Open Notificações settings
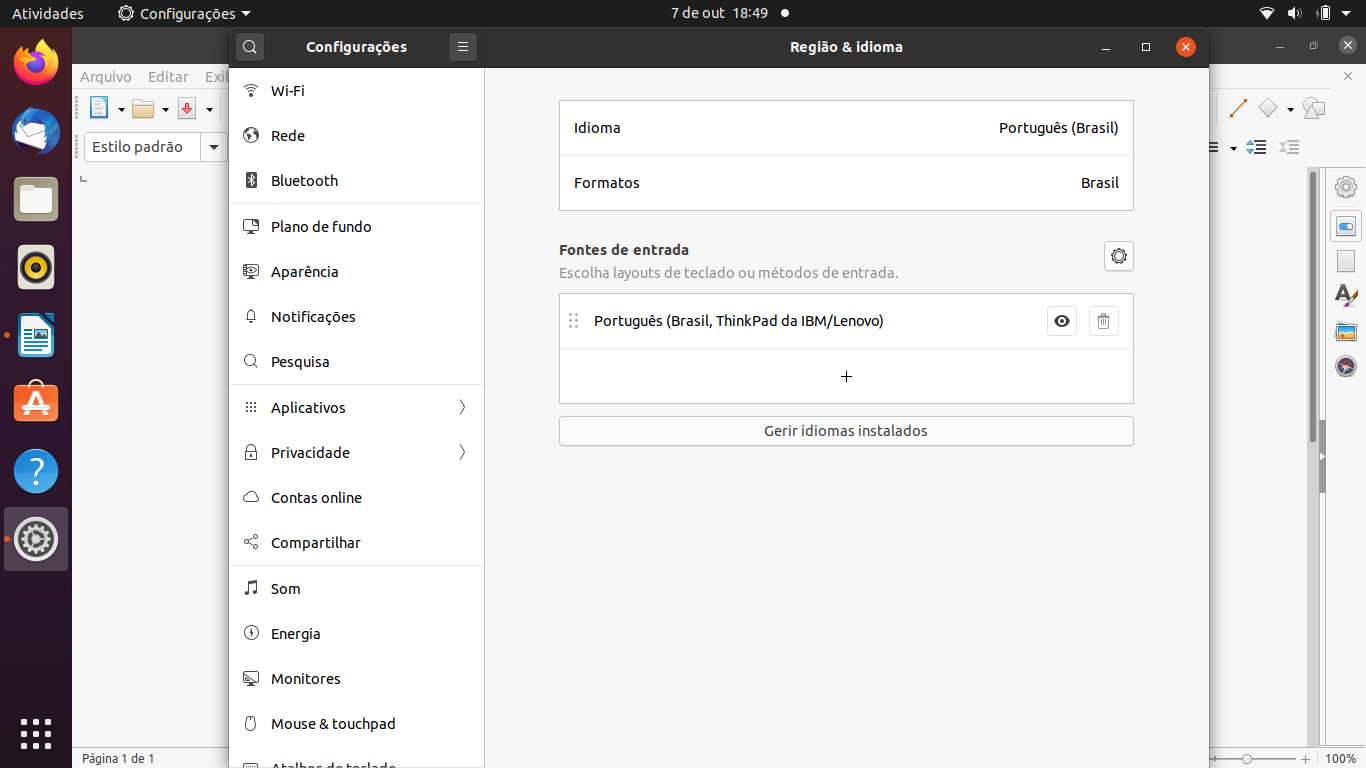1366x768 pixels. point(357,317)
